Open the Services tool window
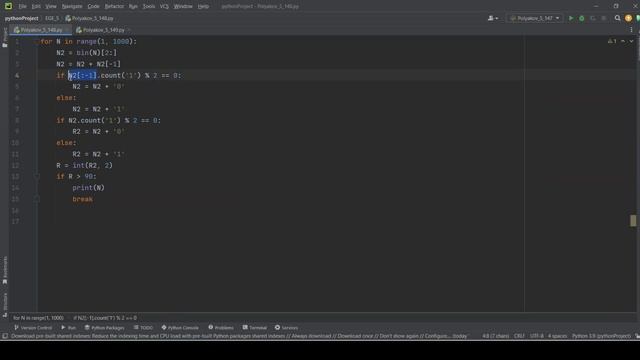This screenshot has height=360, width=640. (x=286, y=328)
